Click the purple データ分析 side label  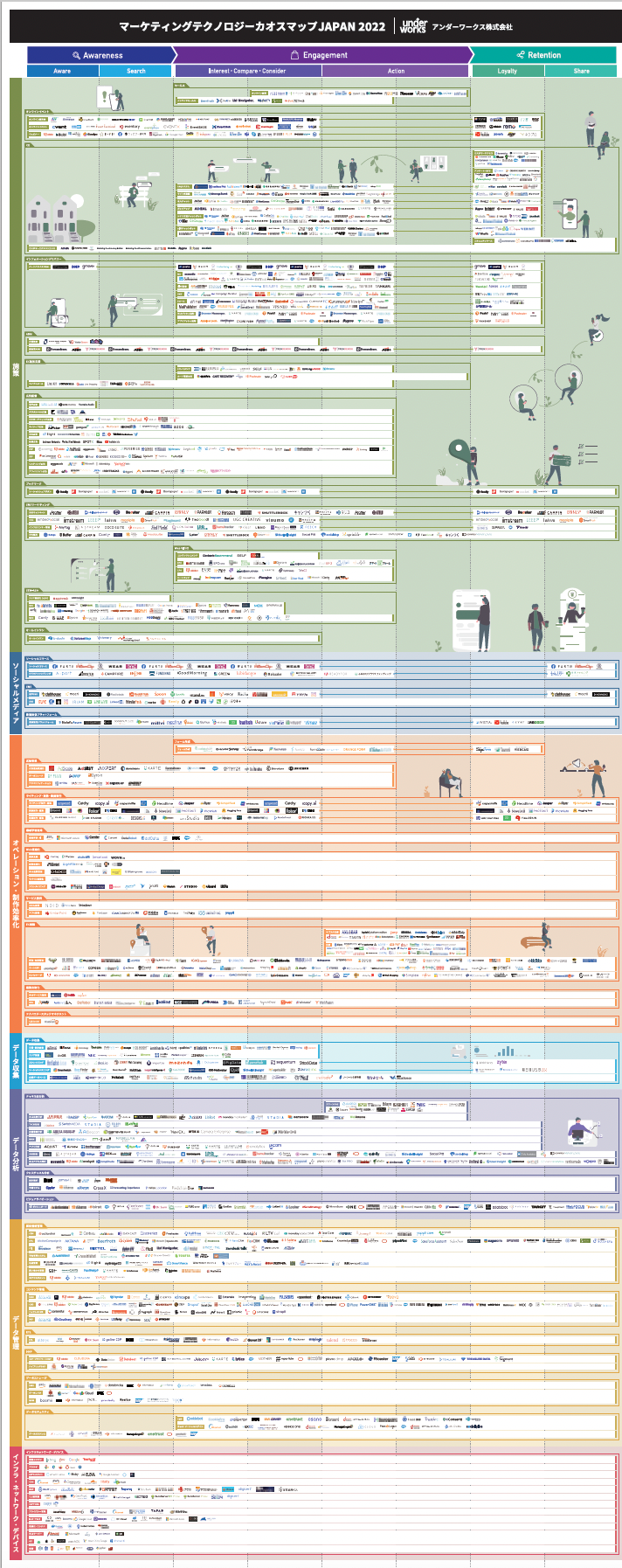[x=16, y=1154]
